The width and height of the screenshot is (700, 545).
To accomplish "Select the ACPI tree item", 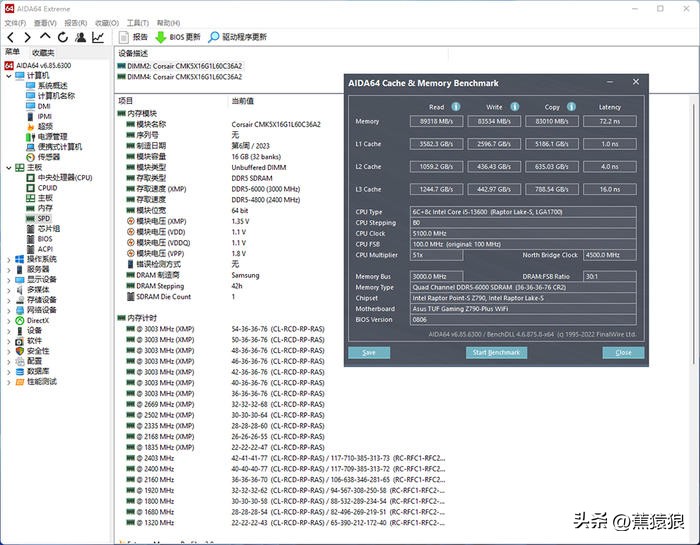I will [39, 249].
